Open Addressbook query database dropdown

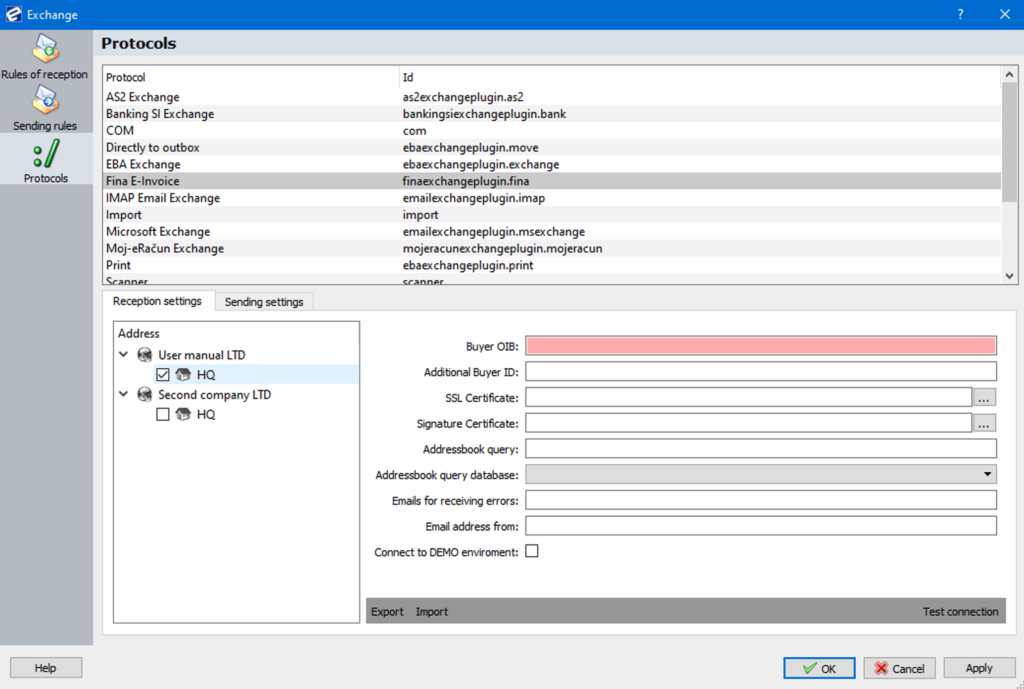pos(988,475)
